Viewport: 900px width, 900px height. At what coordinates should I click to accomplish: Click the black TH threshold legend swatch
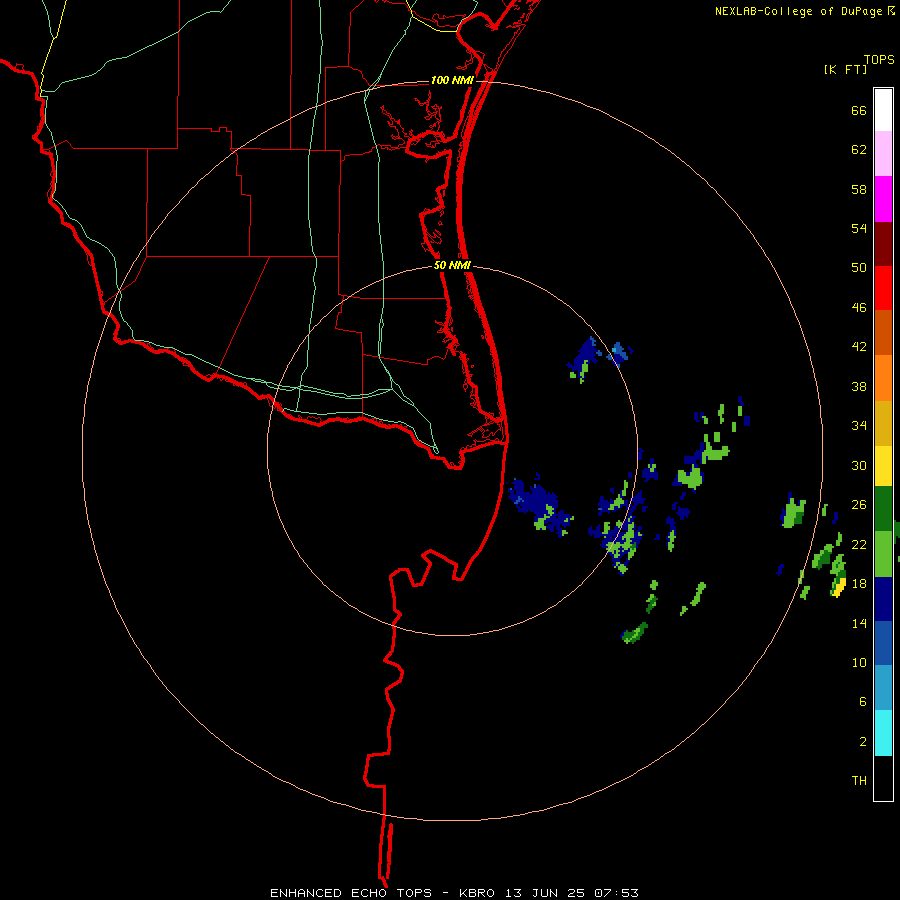[883, 778]
